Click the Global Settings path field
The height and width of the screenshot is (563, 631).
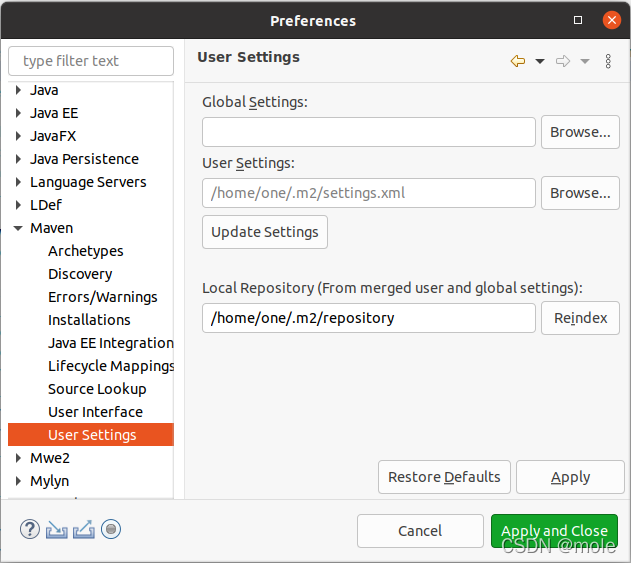click(x=369, y=132)
